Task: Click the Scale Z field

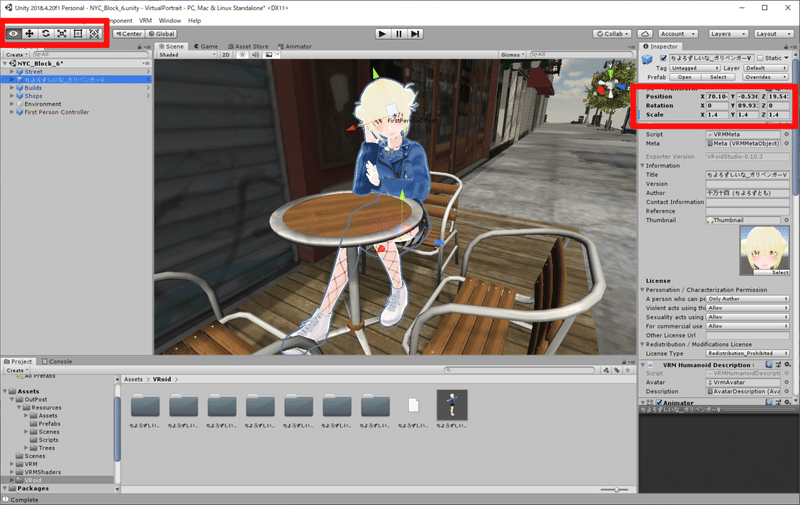Action: (x=779, y=115)
